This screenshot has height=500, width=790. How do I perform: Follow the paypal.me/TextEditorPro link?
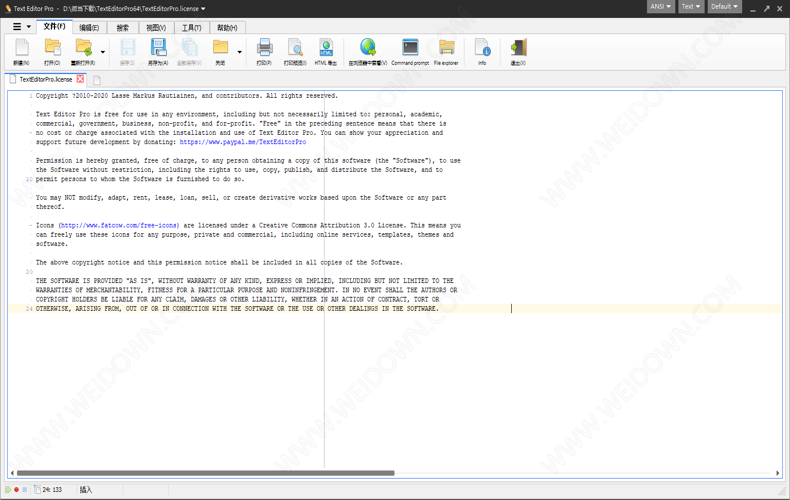click(x=243, y=142)
